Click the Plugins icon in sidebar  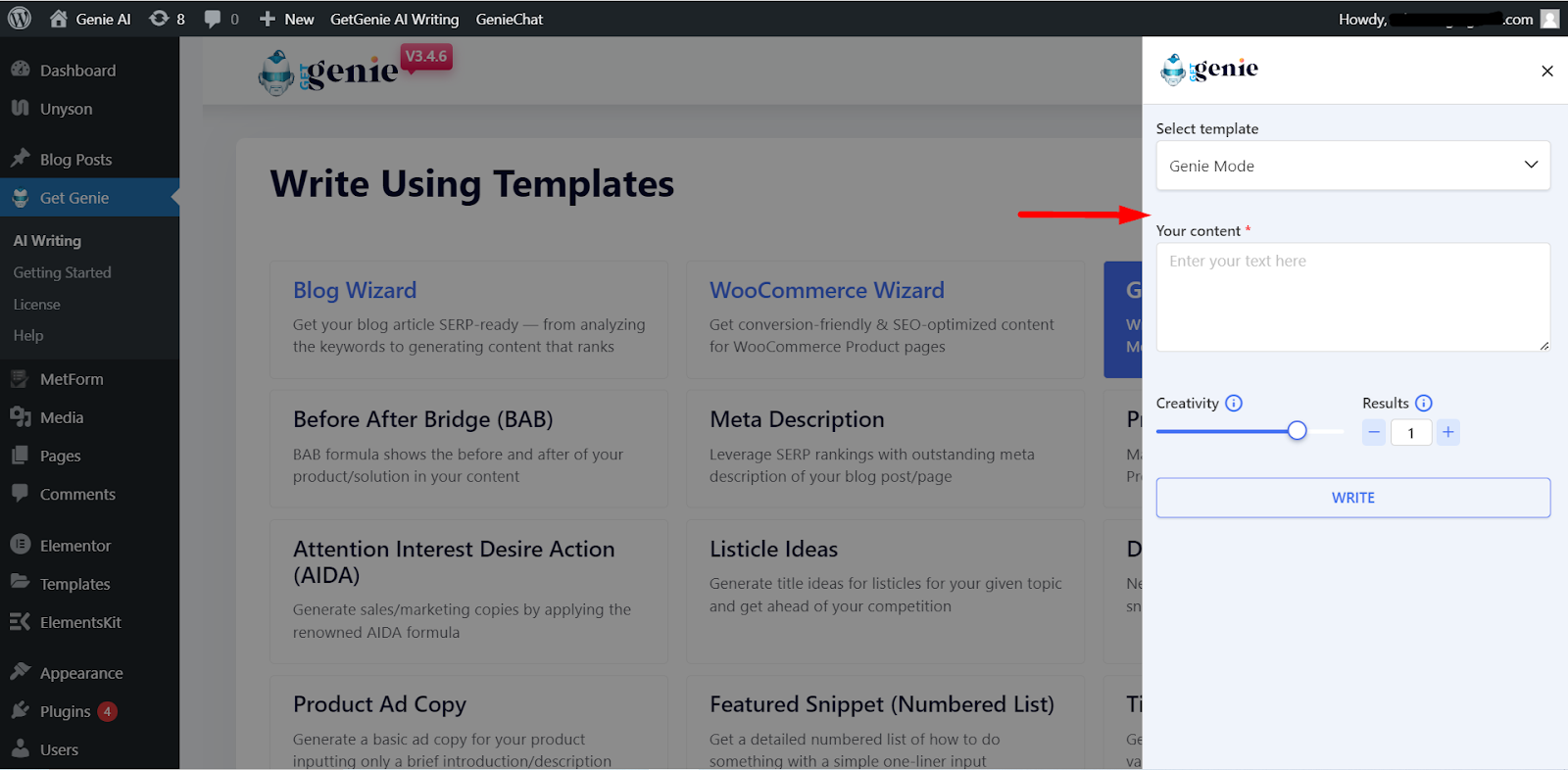(20, 710)
